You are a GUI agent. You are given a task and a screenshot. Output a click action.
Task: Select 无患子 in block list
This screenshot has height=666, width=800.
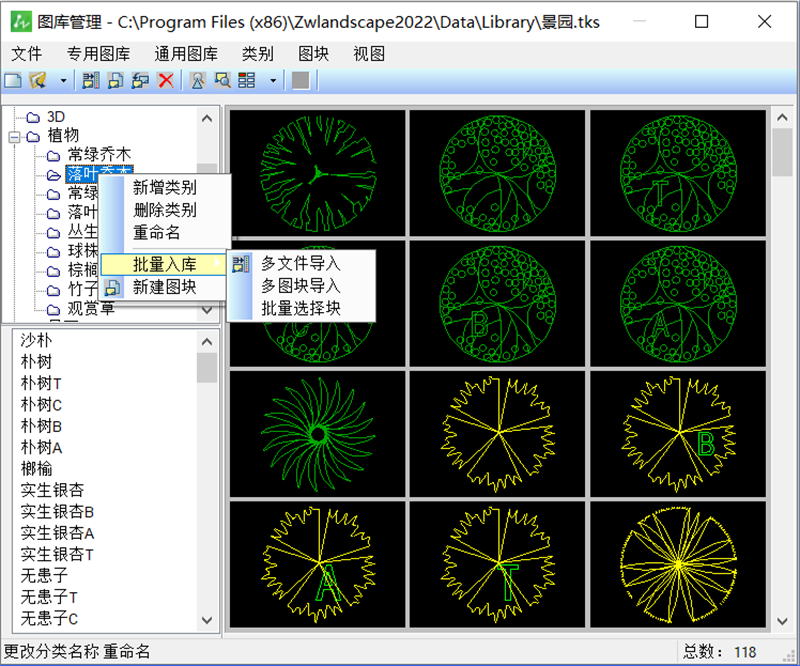44,576
